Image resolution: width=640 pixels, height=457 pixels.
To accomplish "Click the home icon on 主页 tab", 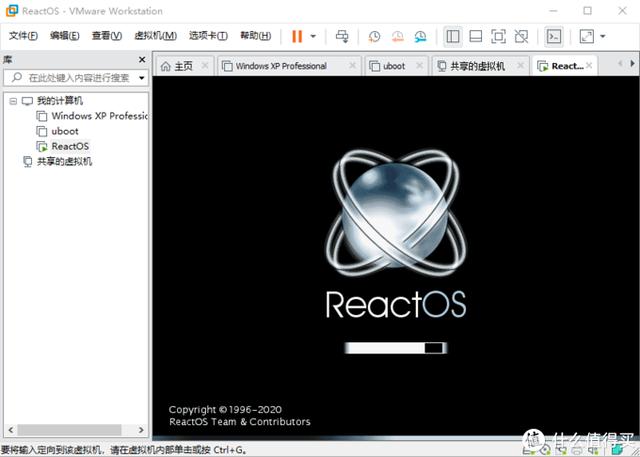I will tap(165, 66).
